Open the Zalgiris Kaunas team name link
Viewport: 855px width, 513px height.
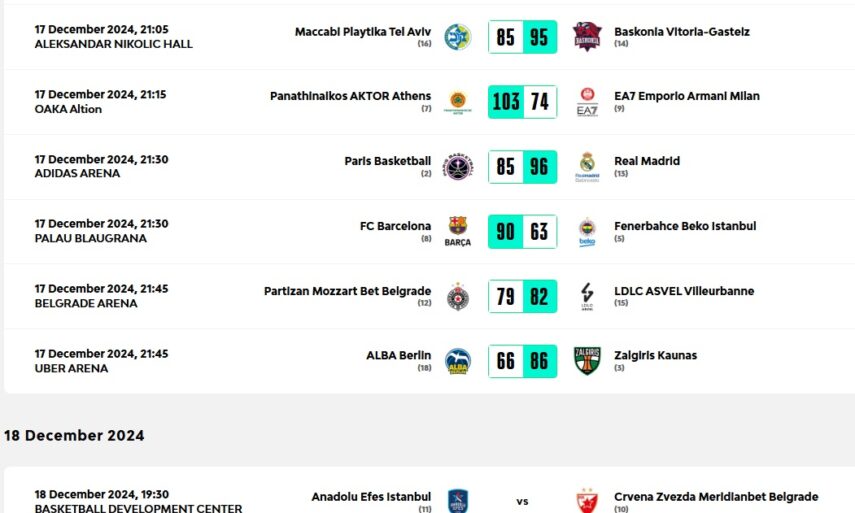(x=655, y=355)
